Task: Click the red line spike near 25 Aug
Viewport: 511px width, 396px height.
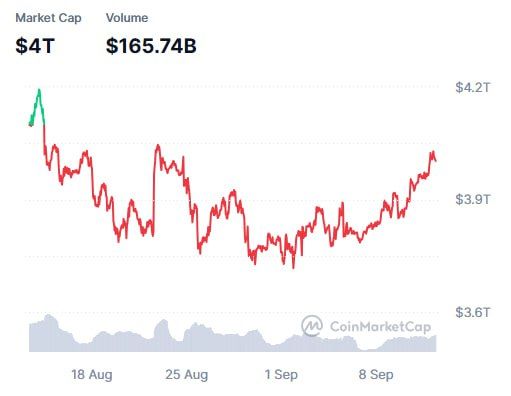Action: pyautogui.click(x=158, y=145)
